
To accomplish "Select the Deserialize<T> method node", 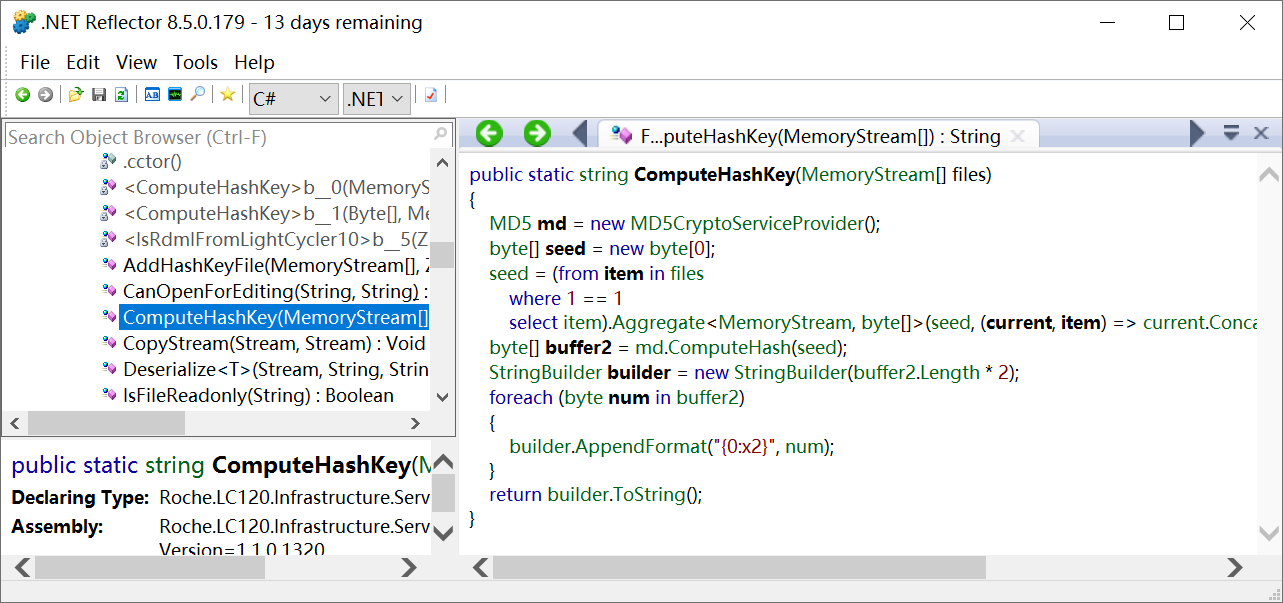I will 276,369.
